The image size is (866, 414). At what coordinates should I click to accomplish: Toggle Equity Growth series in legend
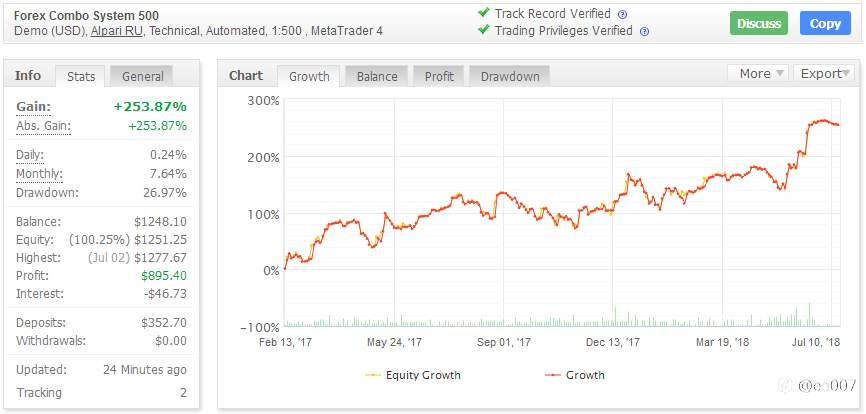click(x=413, y=375)
